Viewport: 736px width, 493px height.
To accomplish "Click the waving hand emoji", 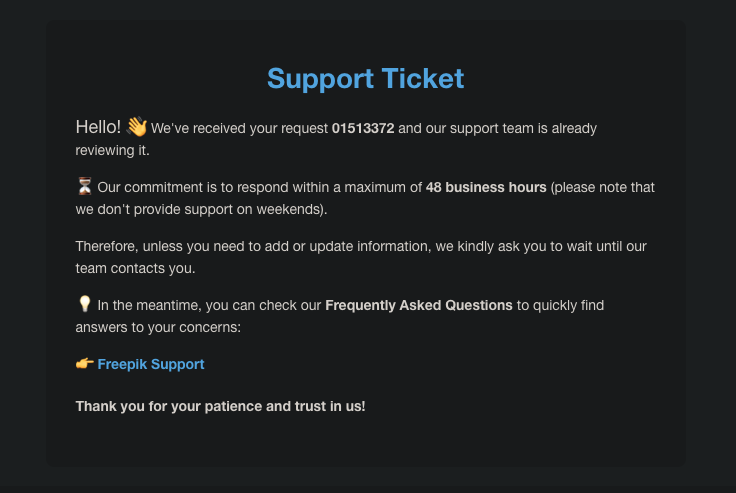I will [x=137, y=127].
